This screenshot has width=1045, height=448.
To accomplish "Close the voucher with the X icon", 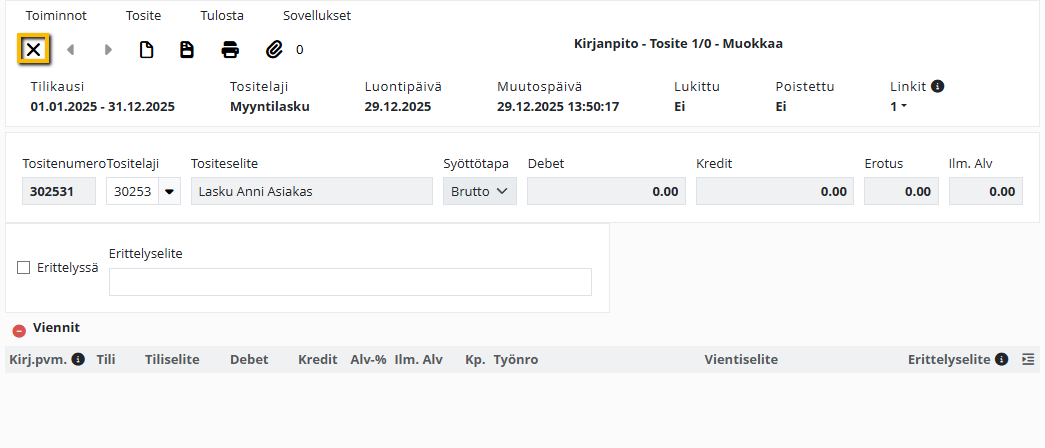I will tap(33, 49).
